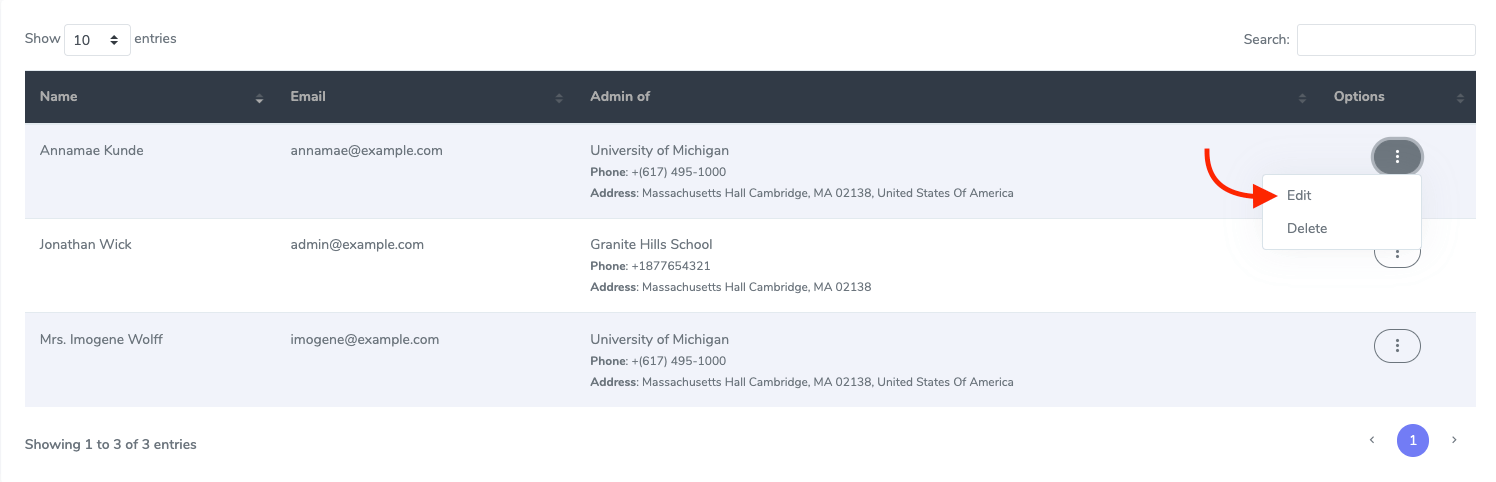Choose Delete from the options menu

(1307, 229)
